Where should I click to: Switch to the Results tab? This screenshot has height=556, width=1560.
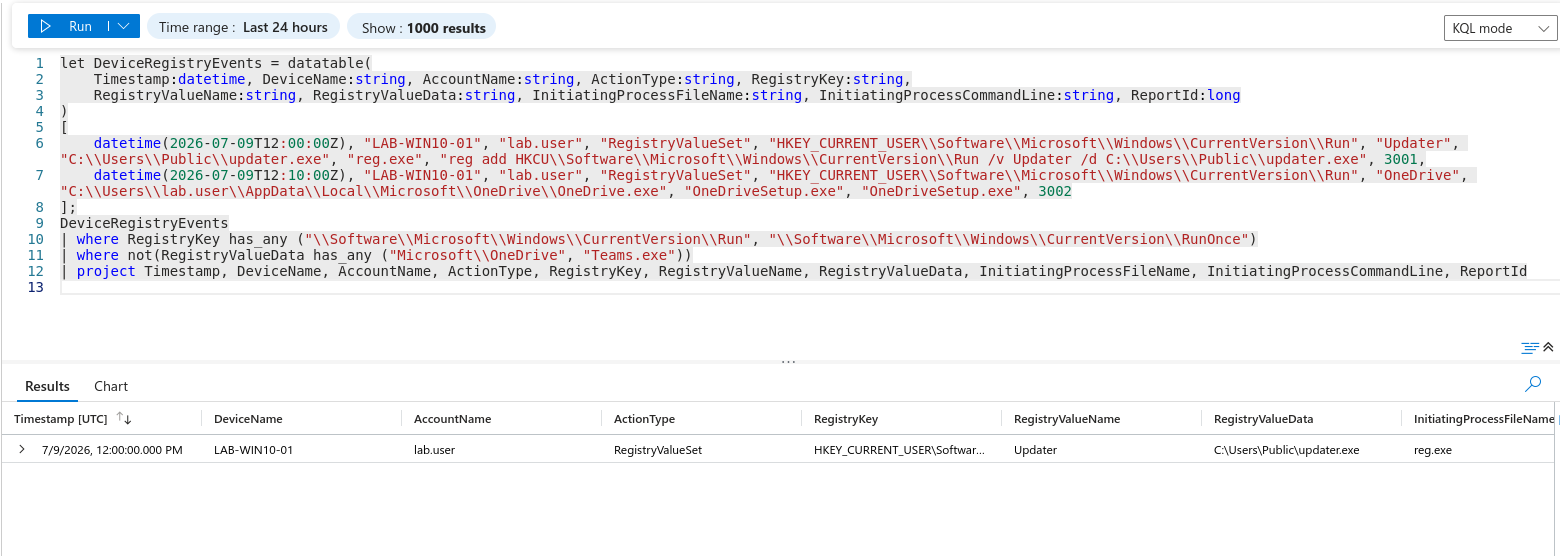point(48,386)
